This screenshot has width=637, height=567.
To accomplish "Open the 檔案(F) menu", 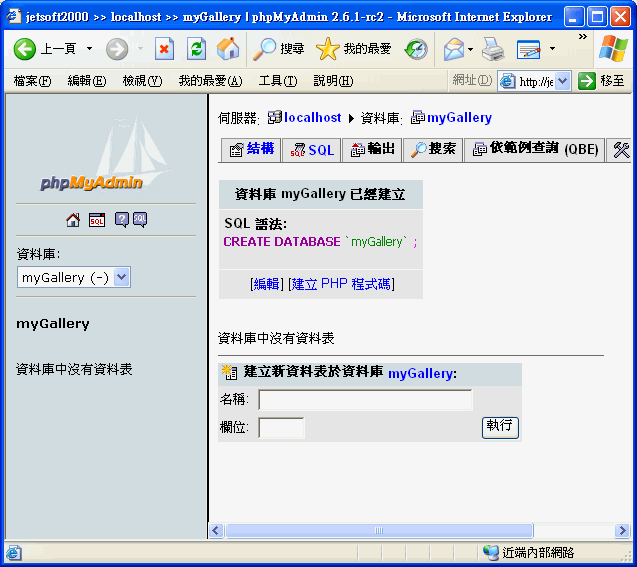I will click(32, 81).
